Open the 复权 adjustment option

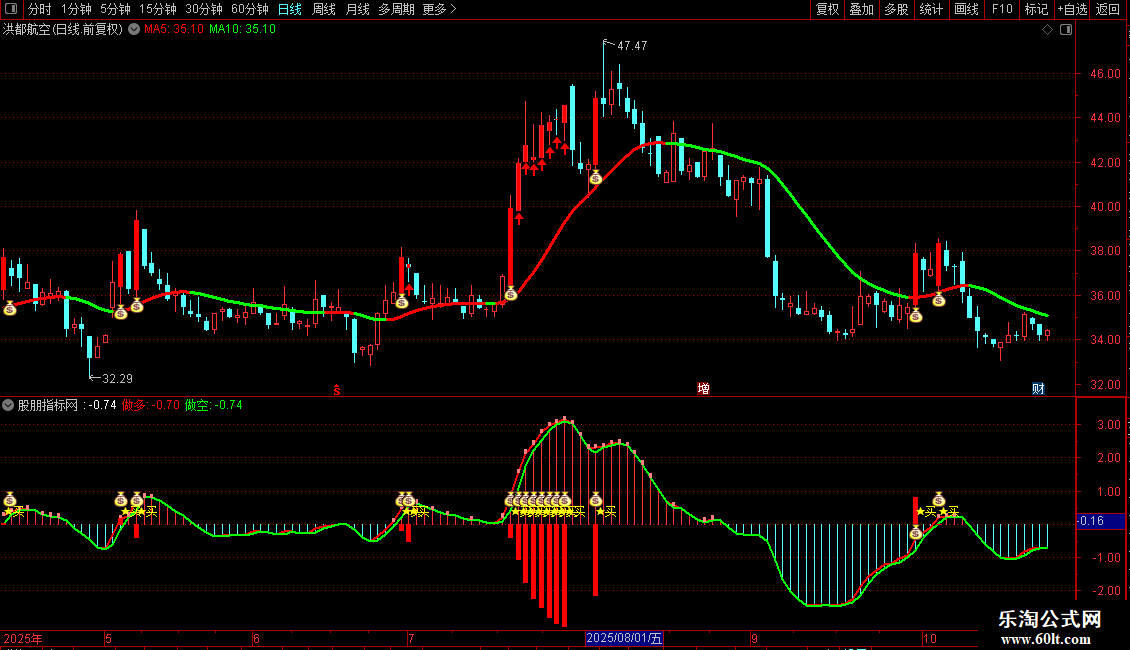coord(827,9)
